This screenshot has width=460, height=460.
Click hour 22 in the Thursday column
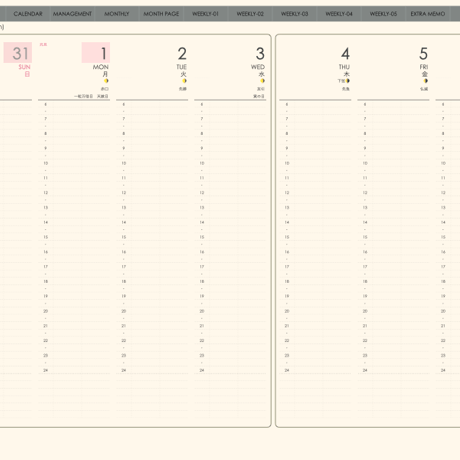pyautogui.click(x=287, y=340)
